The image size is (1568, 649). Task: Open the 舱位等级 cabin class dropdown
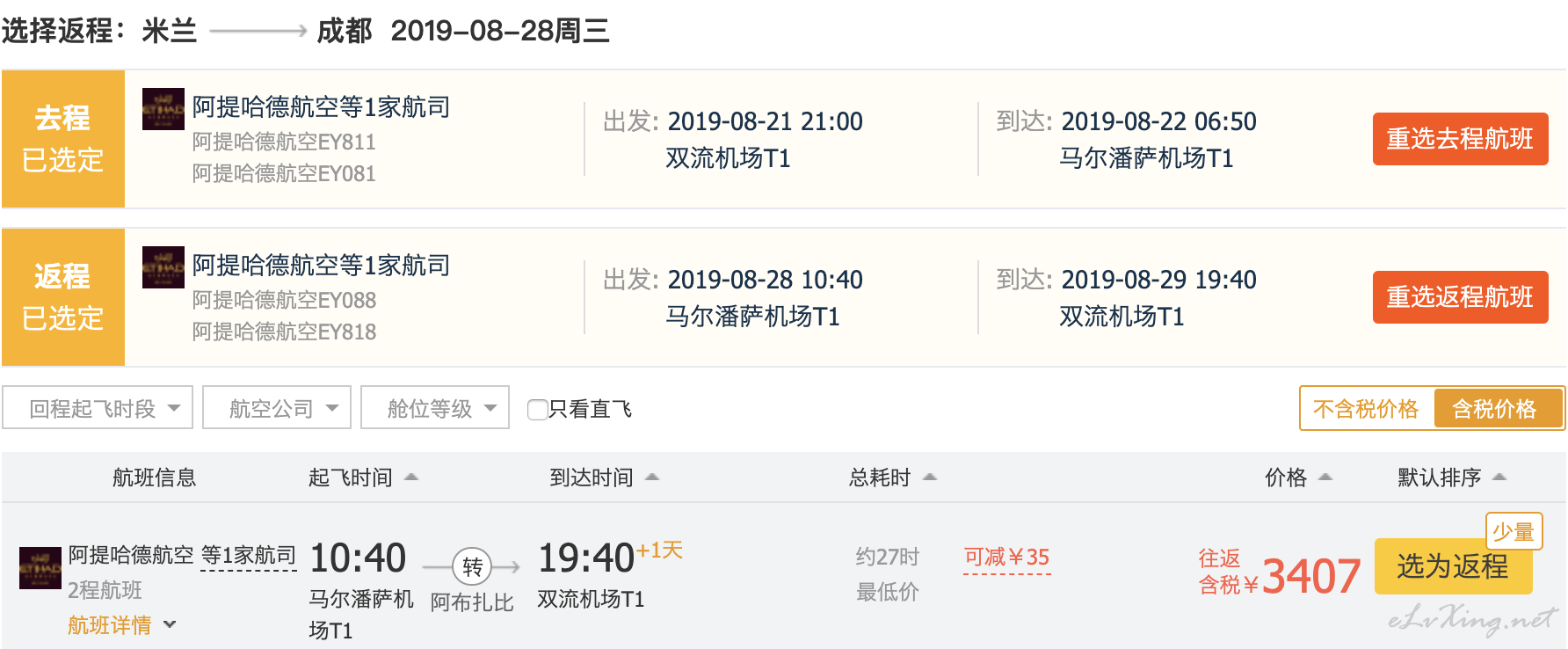(x=435, y=408)
